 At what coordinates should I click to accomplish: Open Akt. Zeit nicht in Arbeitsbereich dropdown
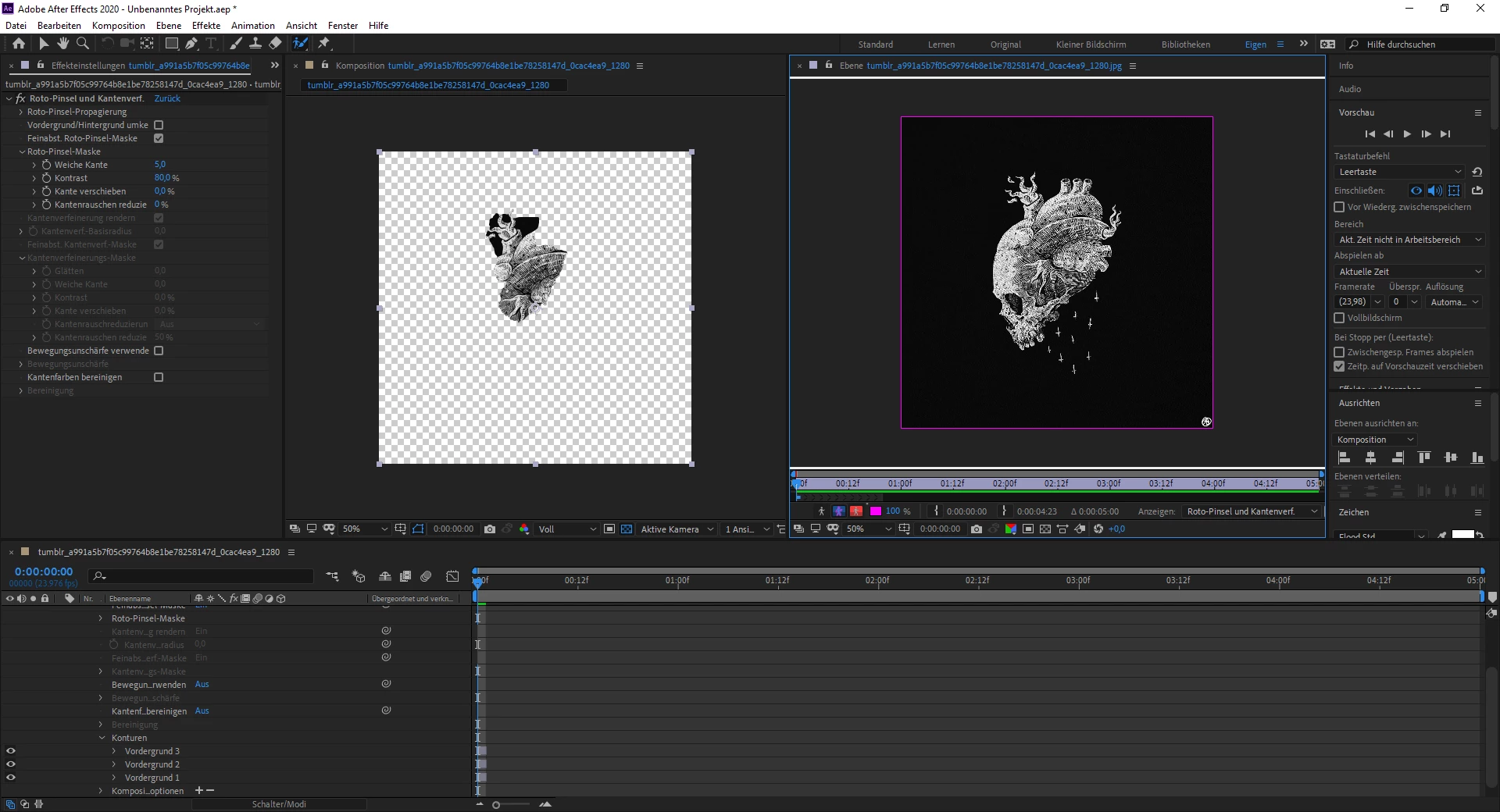pyautogui.click(x=1409, y=240)
